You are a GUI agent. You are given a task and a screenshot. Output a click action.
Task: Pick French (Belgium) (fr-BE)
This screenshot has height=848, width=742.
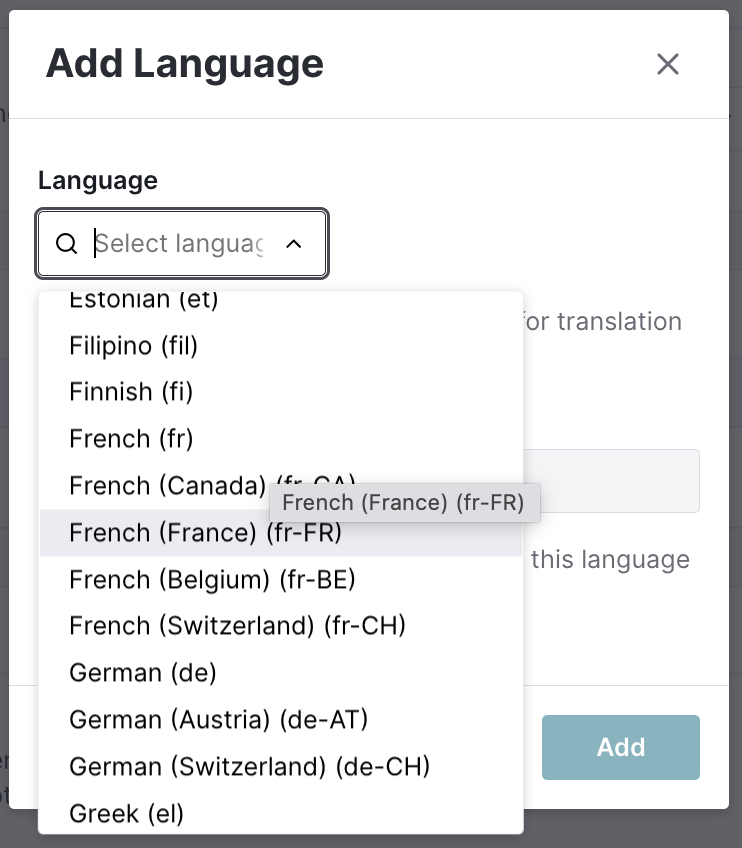[281, 580]
